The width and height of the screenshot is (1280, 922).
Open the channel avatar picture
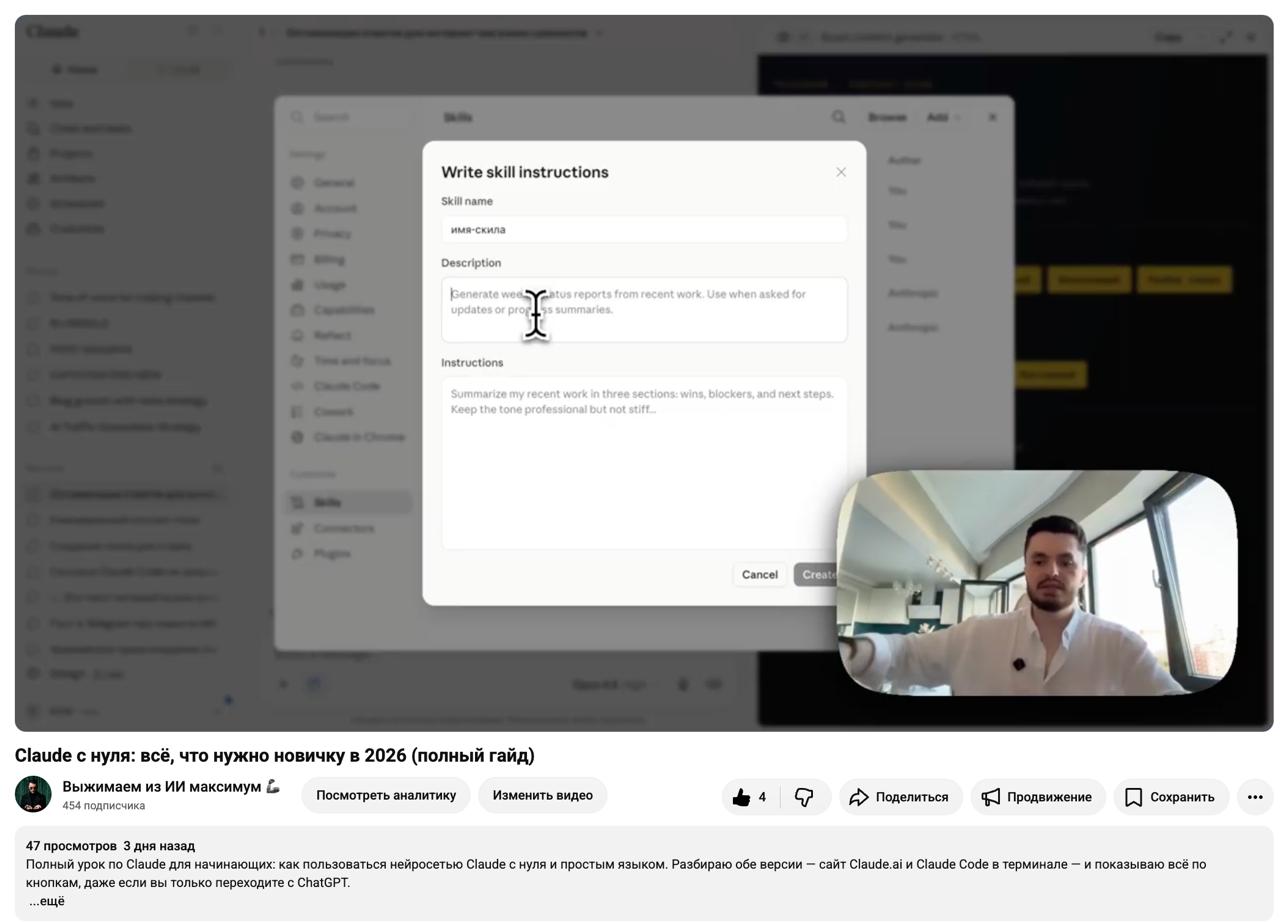tap(33, 794)
